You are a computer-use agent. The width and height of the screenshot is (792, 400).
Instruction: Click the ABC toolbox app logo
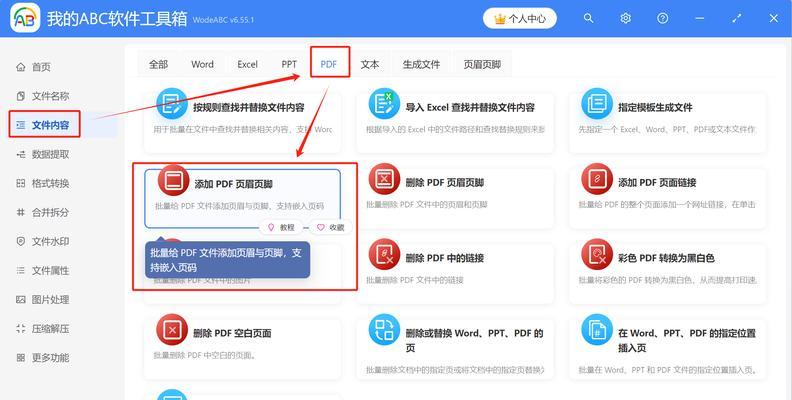pyautogui.click(x=25, y=18)
